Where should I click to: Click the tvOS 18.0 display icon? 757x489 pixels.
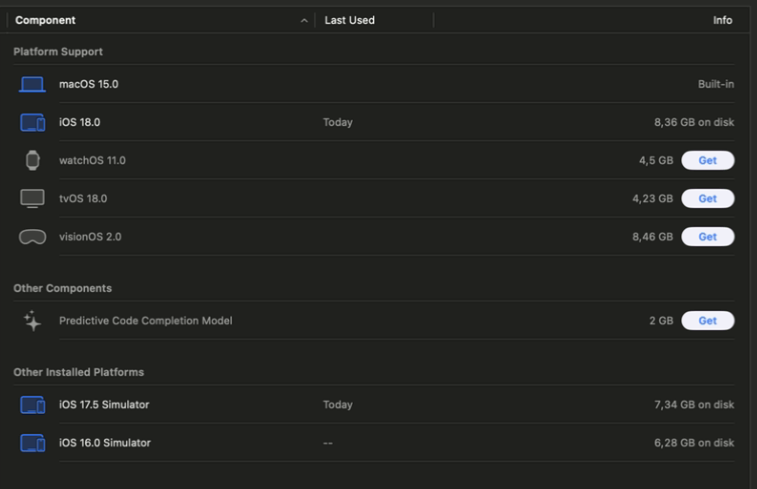(x=32, y=198)
